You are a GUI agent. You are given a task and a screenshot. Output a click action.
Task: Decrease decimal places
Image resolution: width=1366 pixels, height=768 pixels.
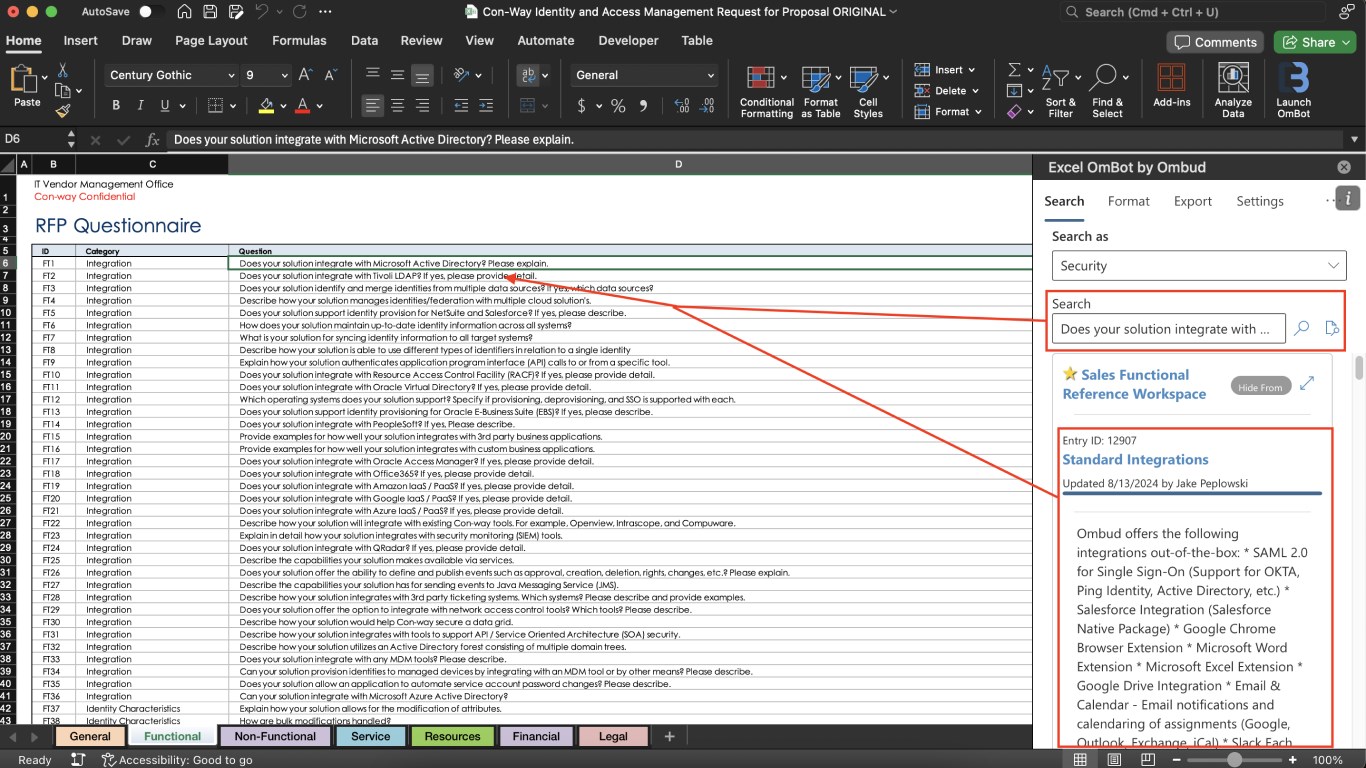pos(709,106)
